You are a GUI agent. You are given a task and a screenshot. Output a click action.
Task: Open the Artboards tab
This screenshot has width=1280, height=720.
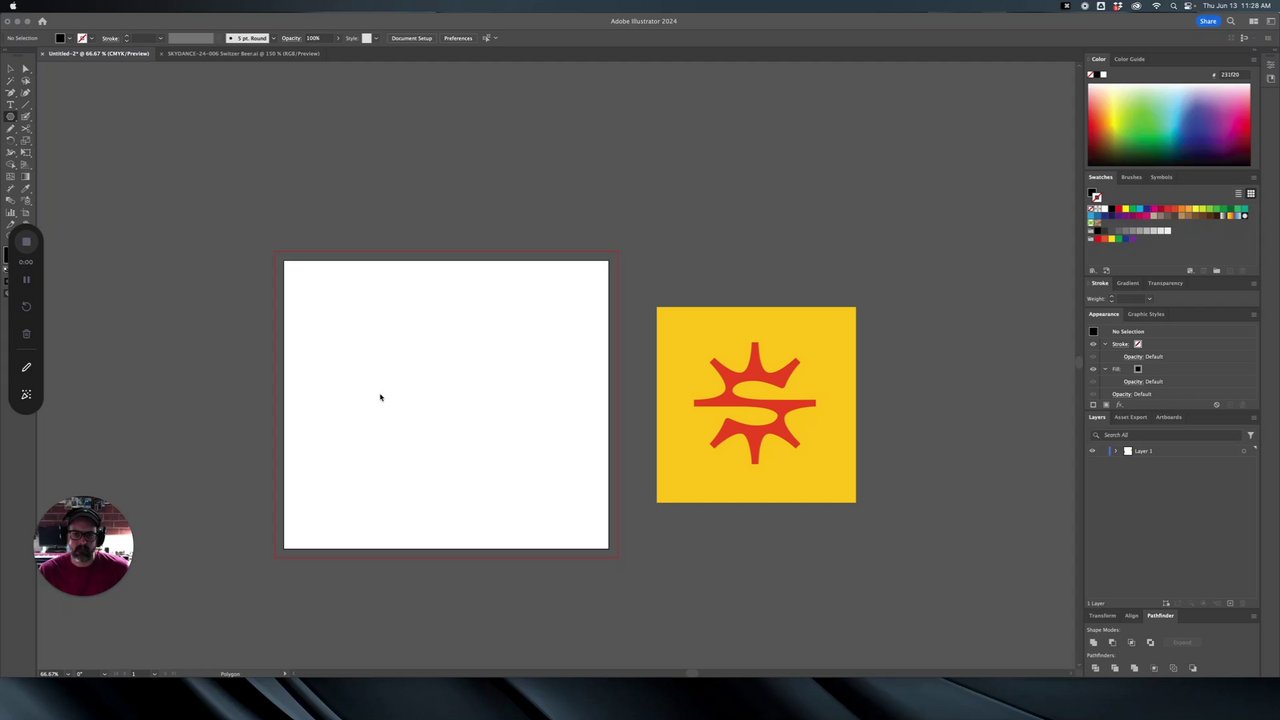(1168, 417)
